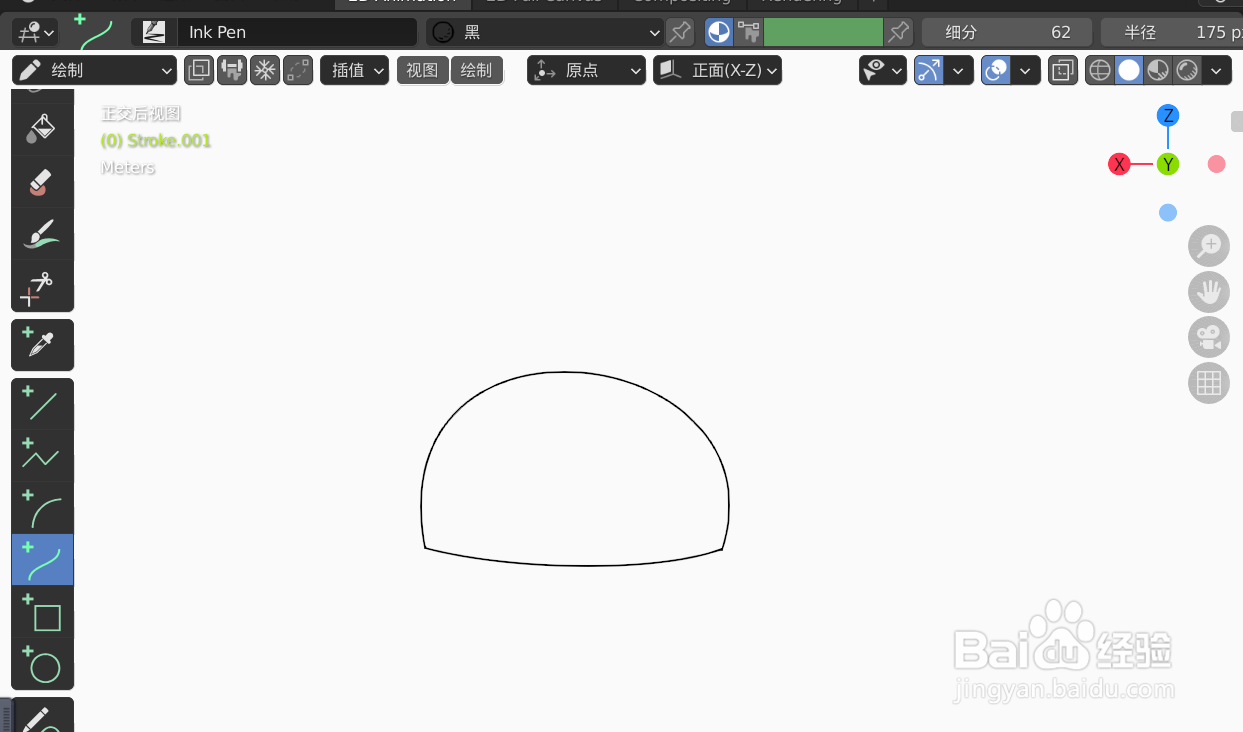Click the Ink Pen brush name field
Viewport: 1243px width, 732px height.
(297, 32)
